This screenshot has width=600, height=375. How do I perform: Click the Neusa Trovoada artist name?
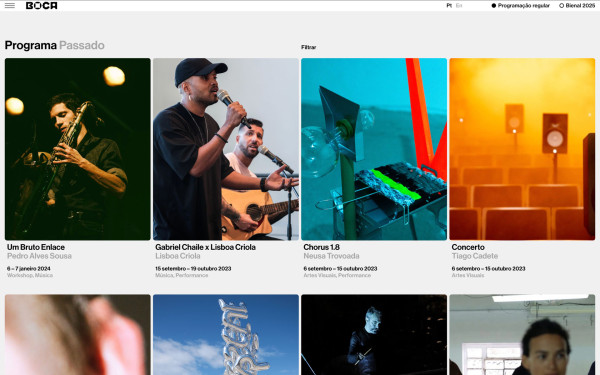(x=331, y=256)
